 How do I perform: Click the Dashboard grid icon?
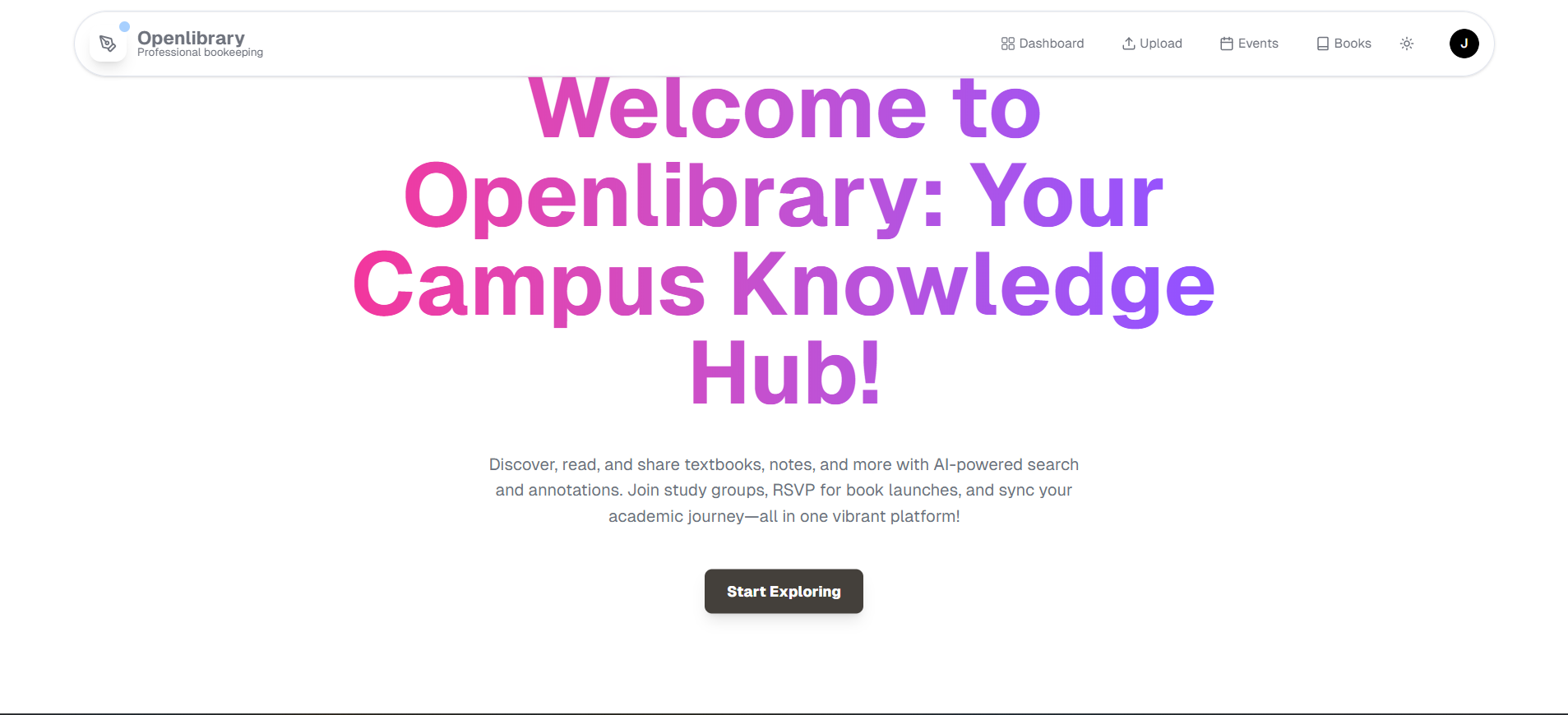click(1007, 44)
